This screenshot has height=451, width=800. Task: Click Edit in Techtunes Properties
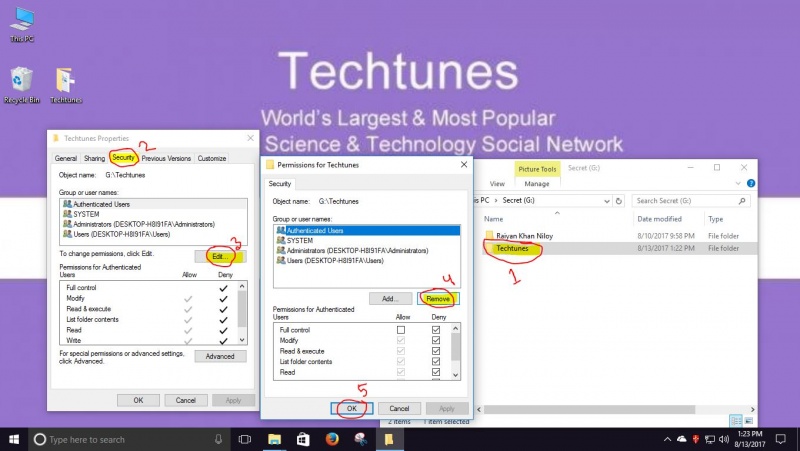220,256
